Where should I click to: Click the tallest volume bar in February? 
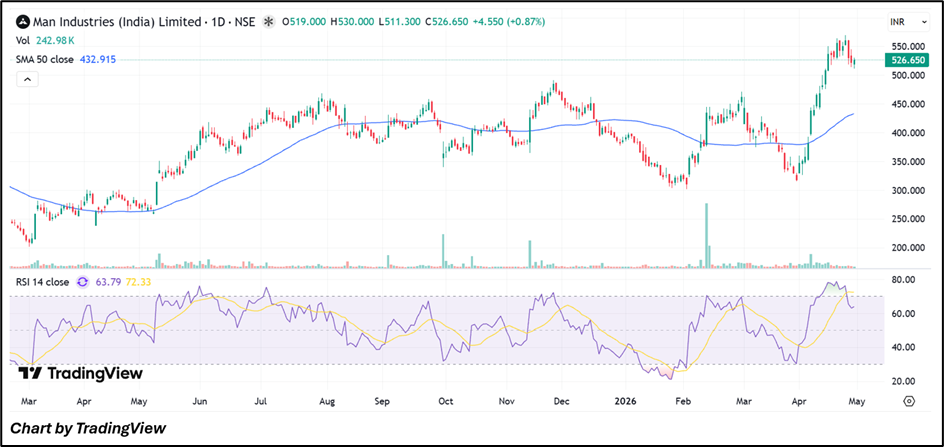tap(706, 236)
